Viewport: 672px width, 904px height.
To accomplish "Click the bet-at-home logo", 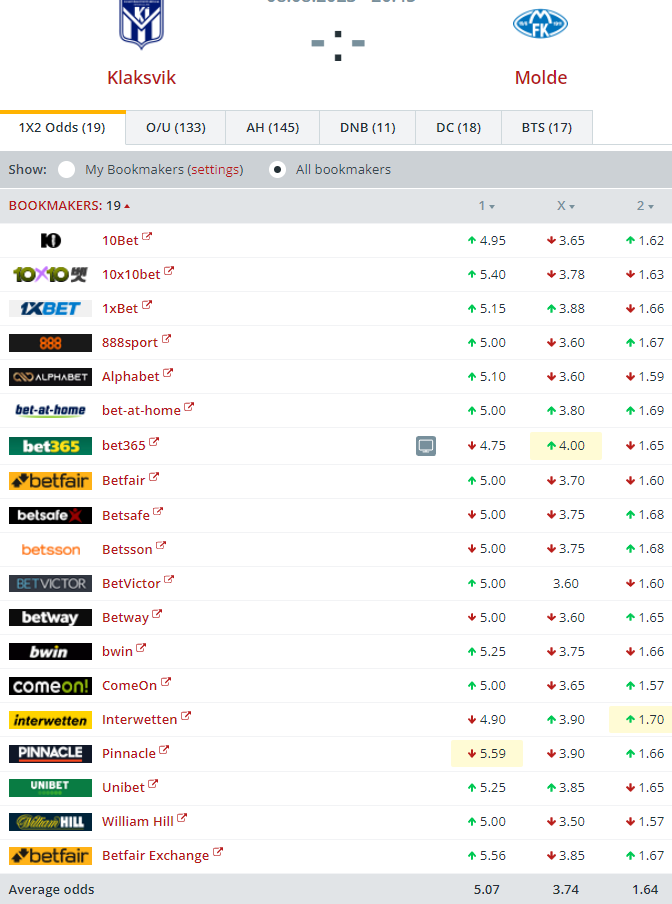I will pos(50,410).
